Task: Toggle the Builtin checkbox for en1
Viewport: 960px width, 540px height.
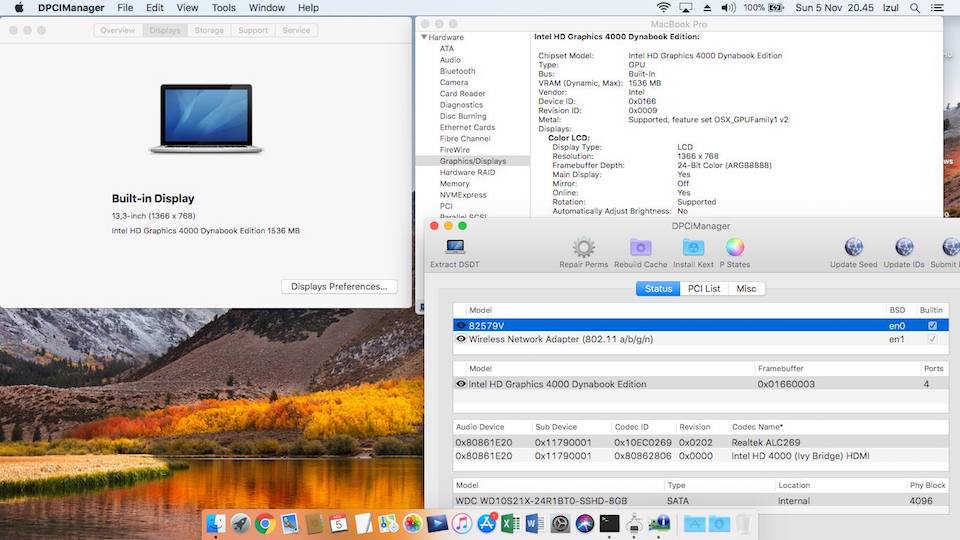Action: click(x=932, y=339)
